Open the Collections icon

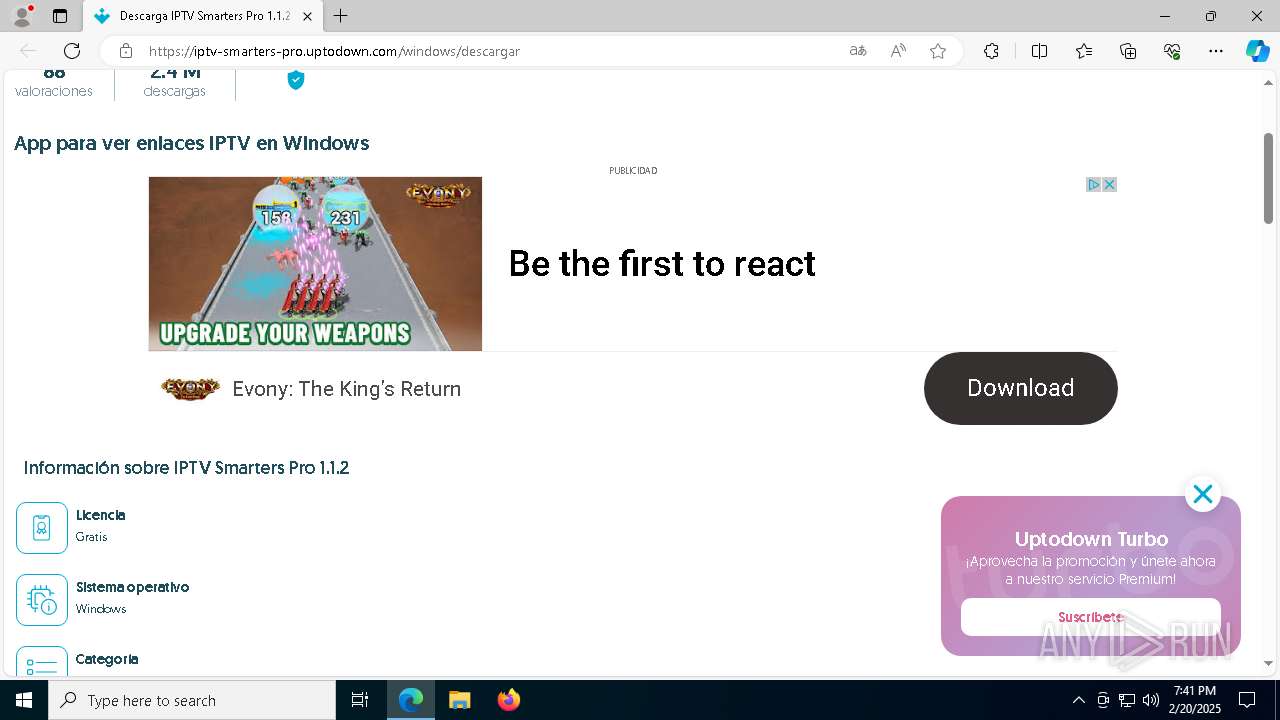click(1128, 51)
